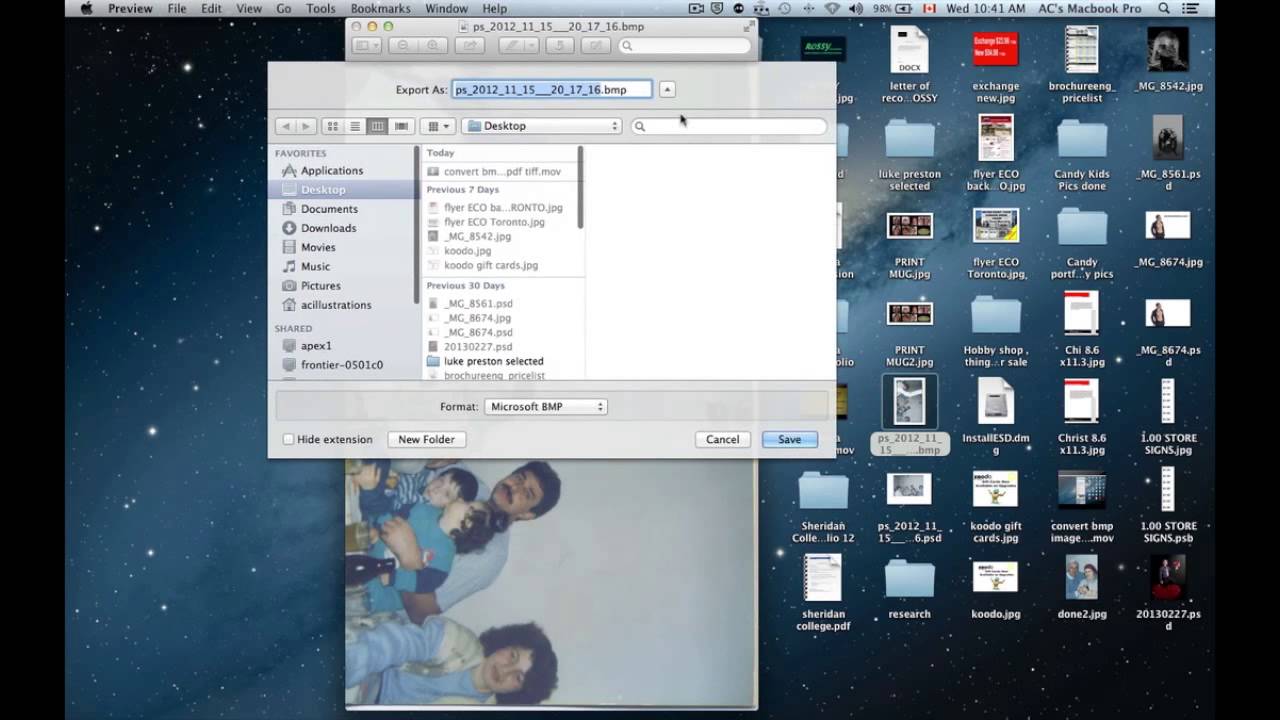Click Preview toolbar zoom in icon
Screen dimensions: 1280x720
coord(433,46)
